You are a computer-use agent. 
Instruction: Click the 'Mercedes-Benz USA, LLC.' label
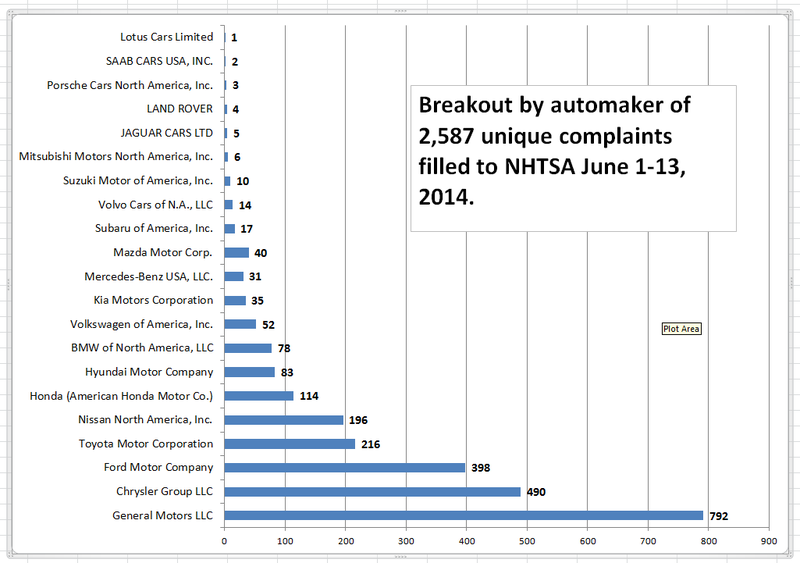[x=148, y=276]
